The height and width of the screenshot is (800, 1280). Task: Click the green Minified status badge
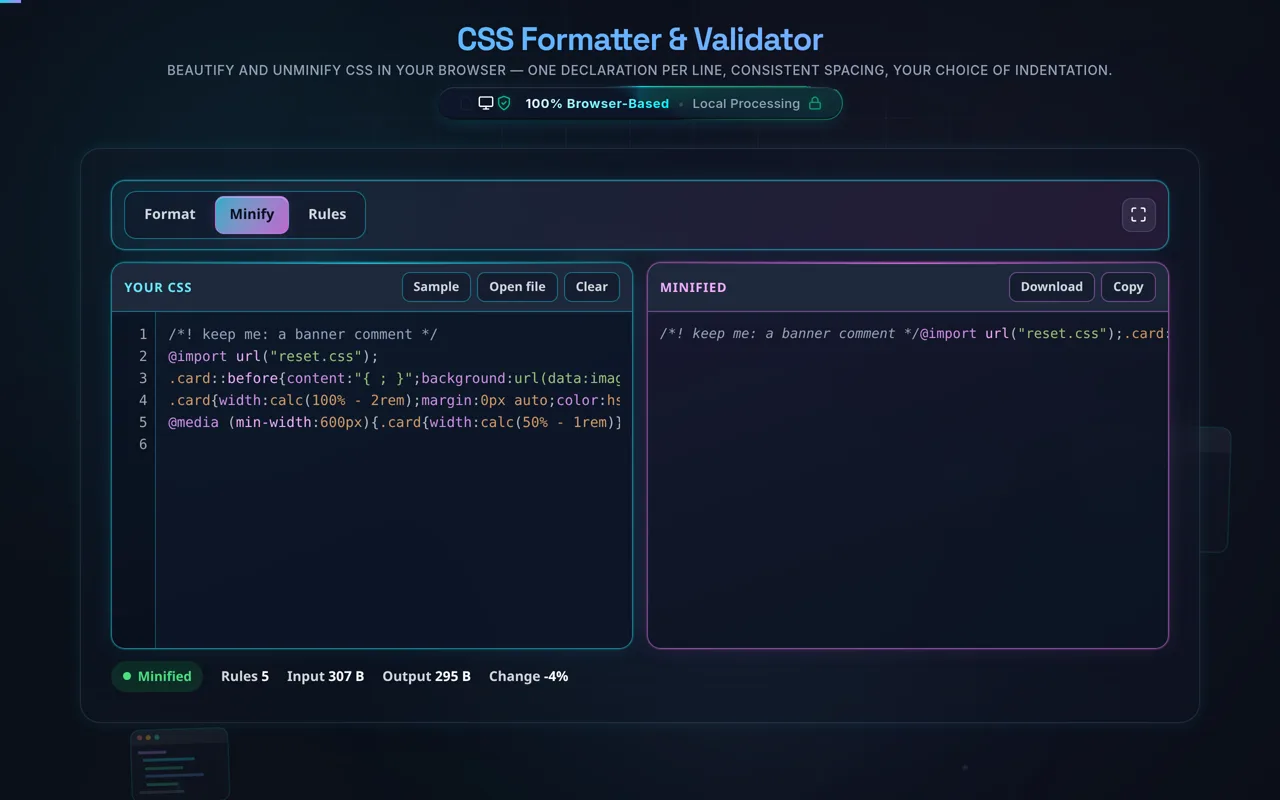157,677
